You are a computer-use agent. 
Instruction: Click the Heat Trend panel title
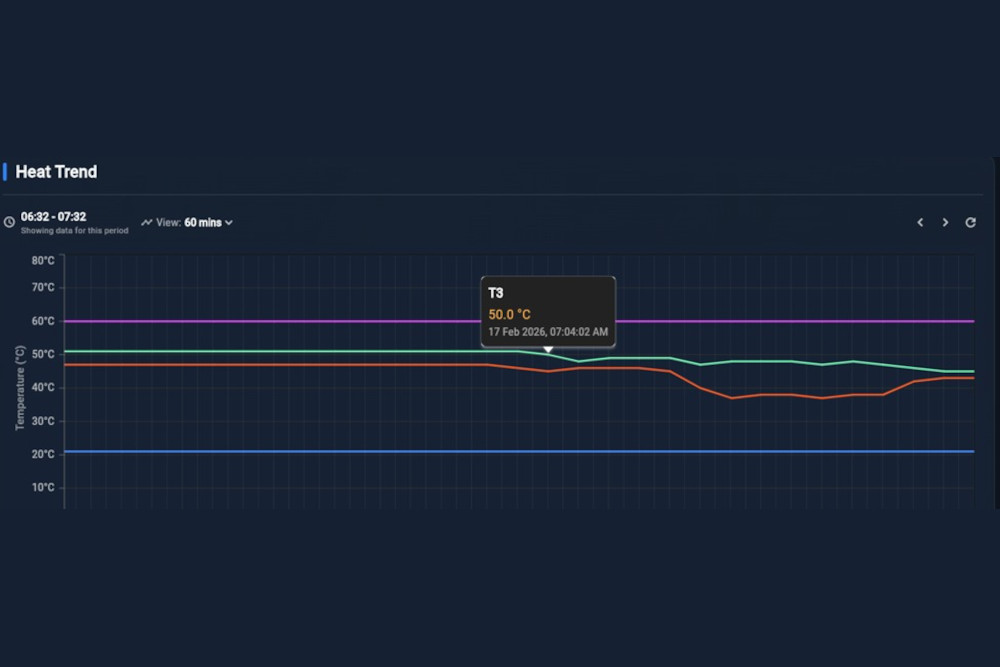(x=56, y=172)
